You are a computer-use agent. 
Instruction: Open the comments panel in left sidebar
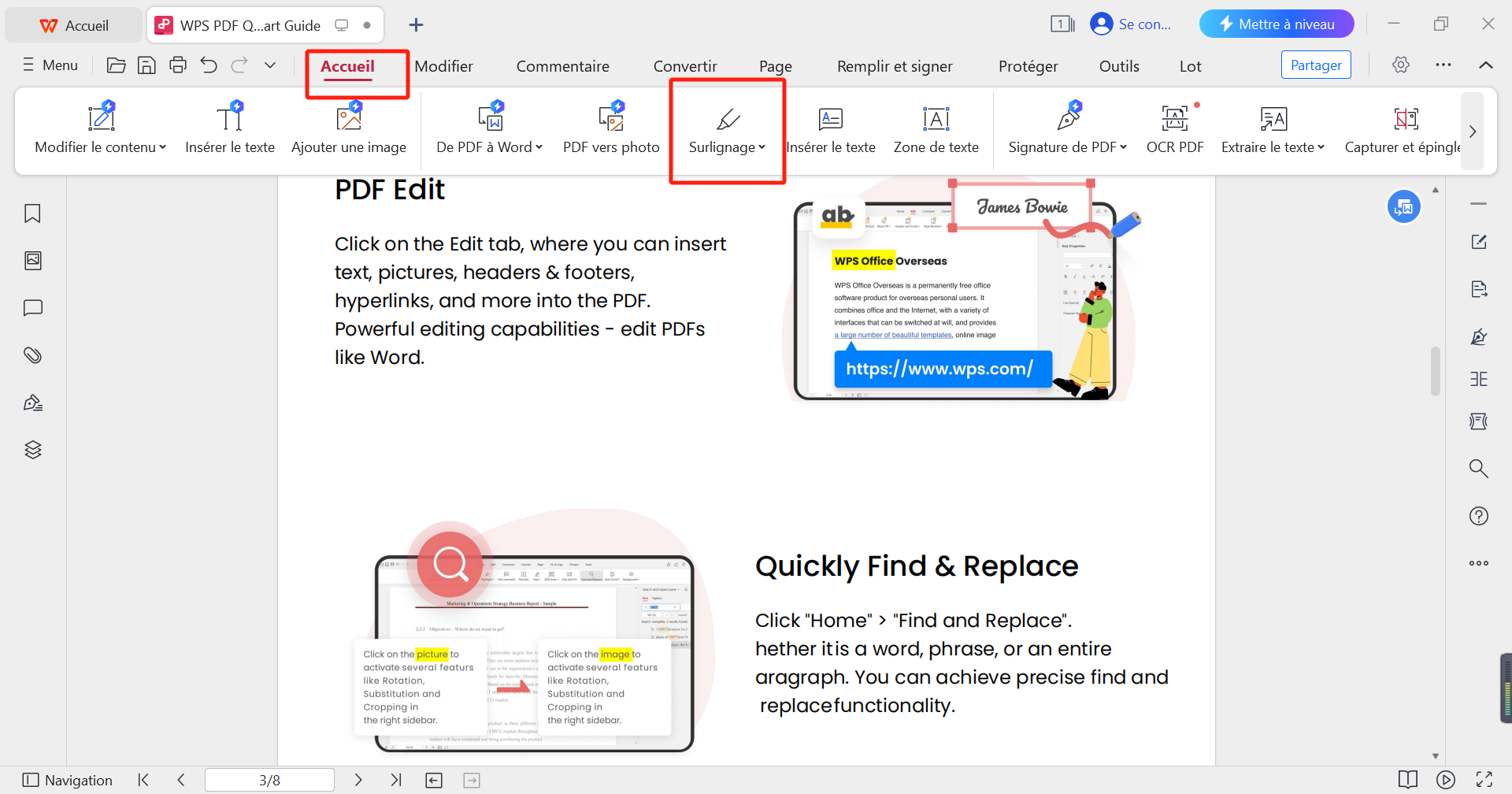32,308
